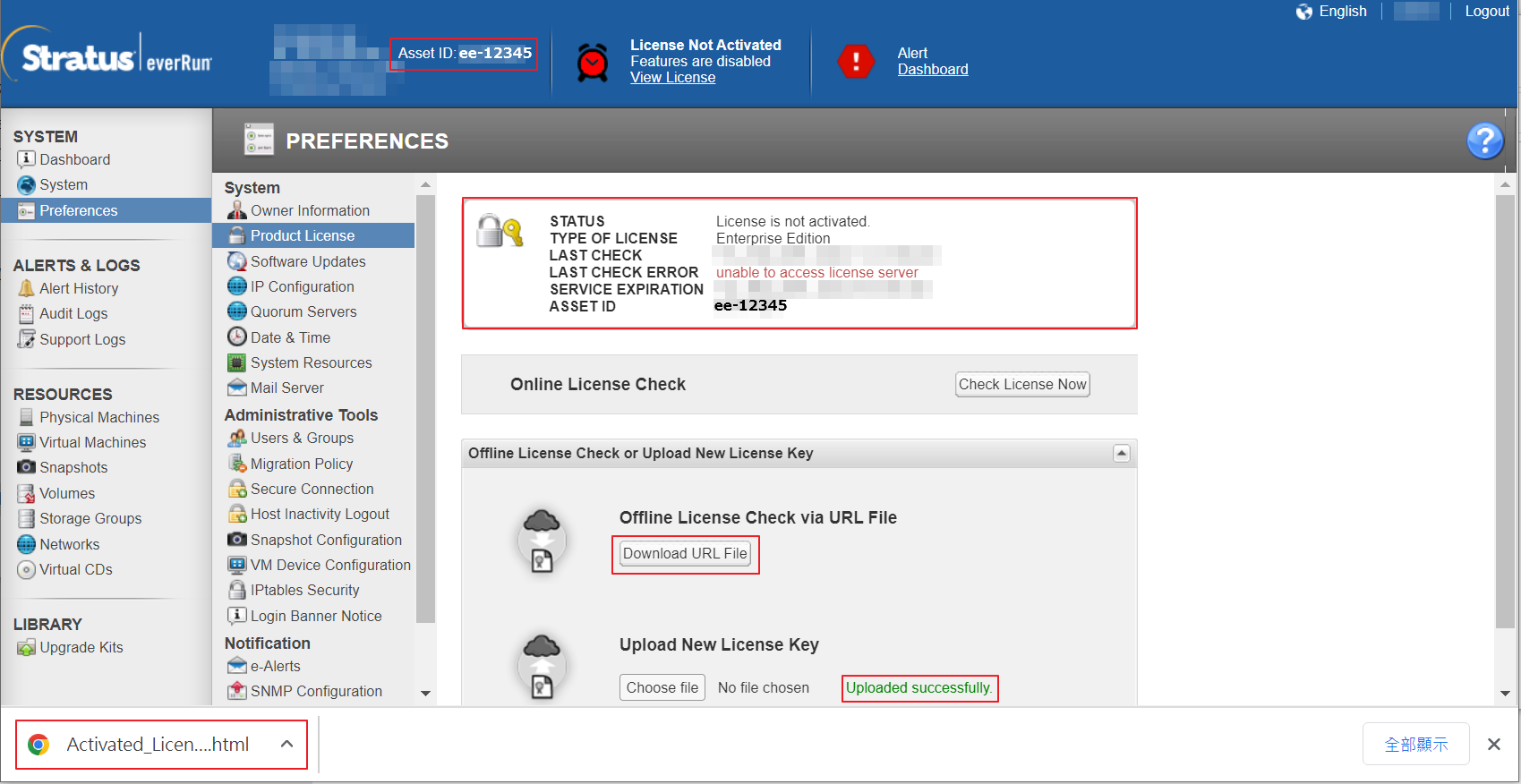The width and height of the screenshot is (1521, 784).
Task: Open Product License preferences page
Action: 313,235
